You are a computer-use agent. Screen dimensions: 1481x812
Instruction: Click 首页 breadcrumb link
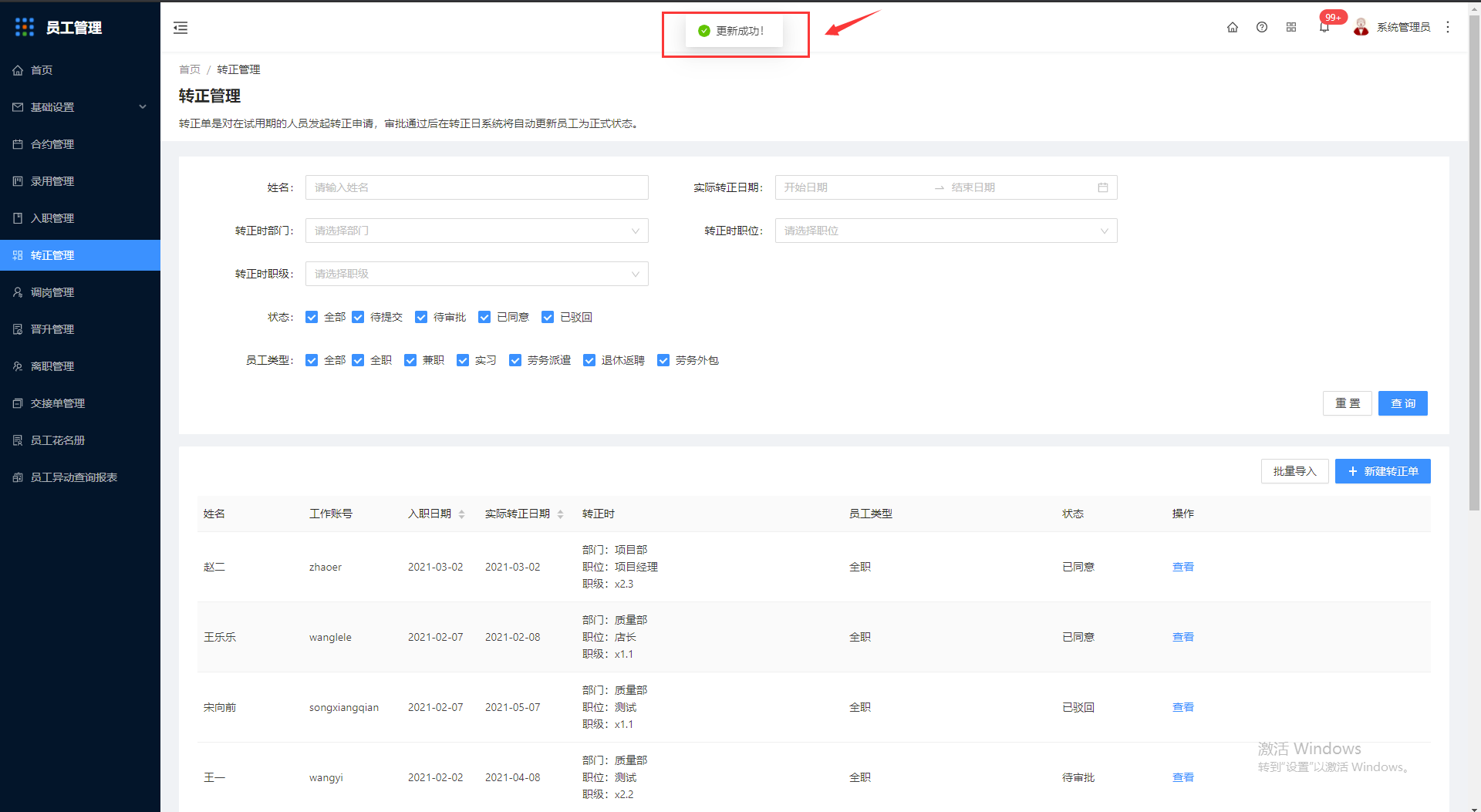click(x=190, y=69)
